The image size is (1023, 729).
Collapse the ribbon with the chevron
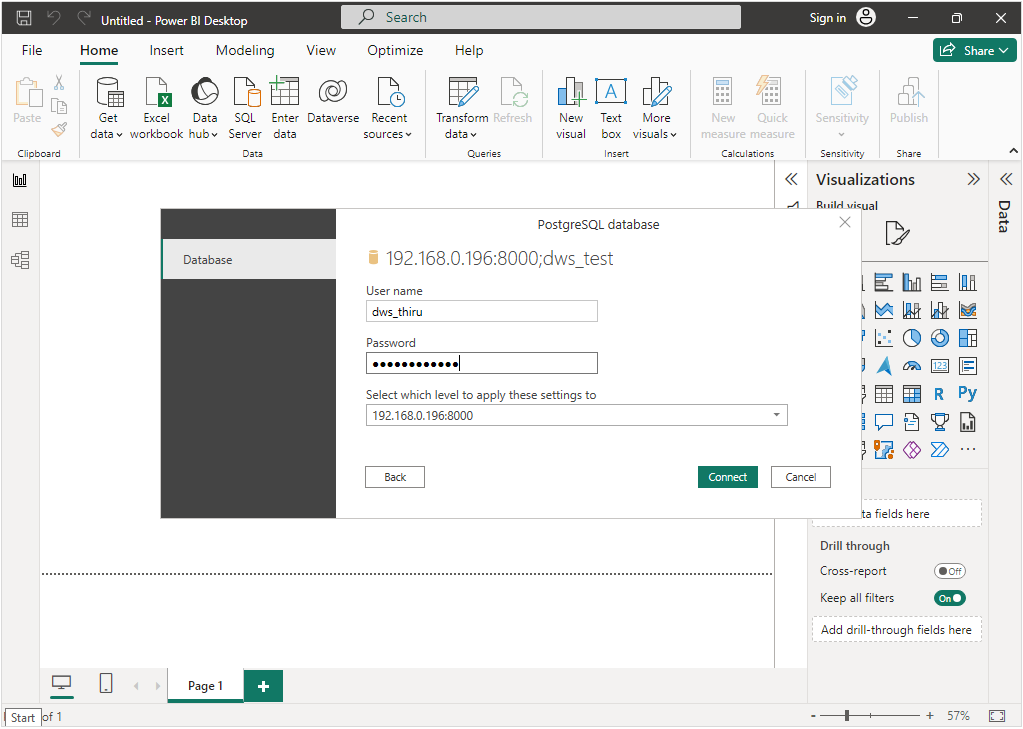pos(1013,151)
